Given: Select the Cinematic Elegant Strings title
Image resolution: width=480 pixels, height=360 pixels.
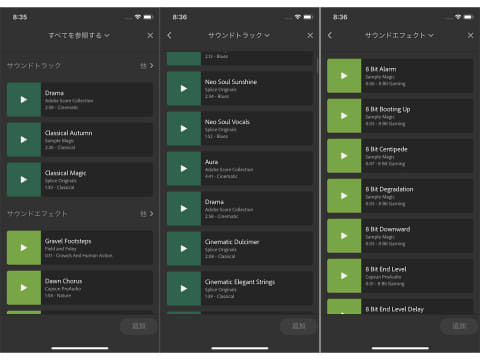Looking at the screenshot, I should click(240, 282).
